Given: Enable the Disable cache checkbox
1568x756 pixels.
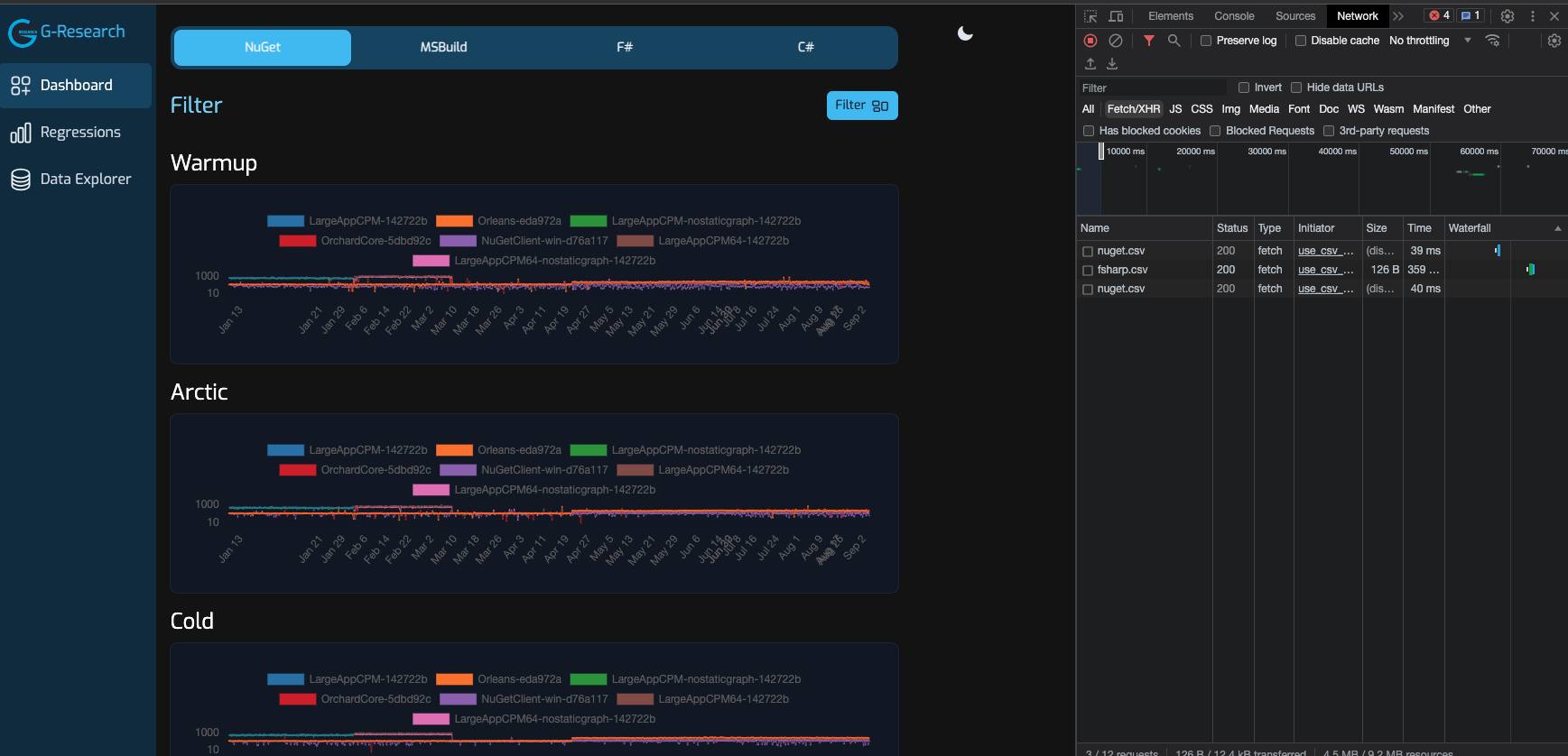Looking at the screenshot, I should 1301,41.
